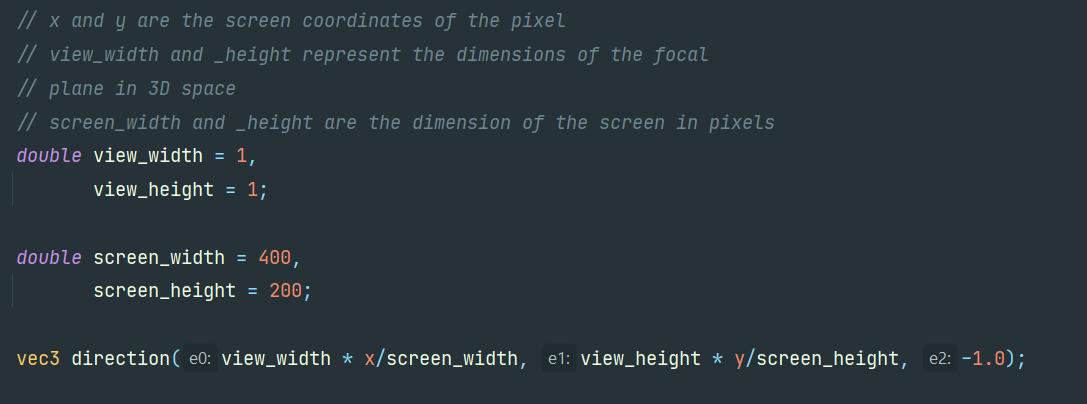The image size is (1087, 404).
Task: Click the comment mentioning the focal
Action: 362,55
